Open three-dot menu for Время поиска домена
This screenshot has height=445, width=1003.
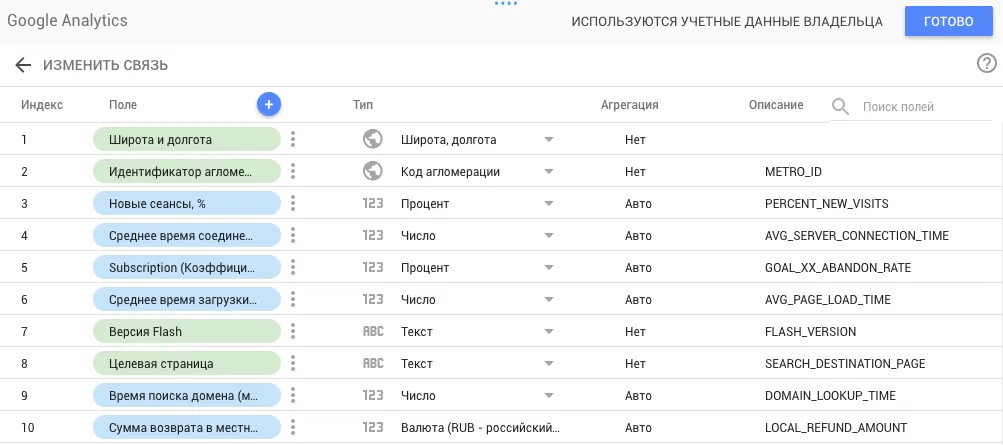point(293,395)
